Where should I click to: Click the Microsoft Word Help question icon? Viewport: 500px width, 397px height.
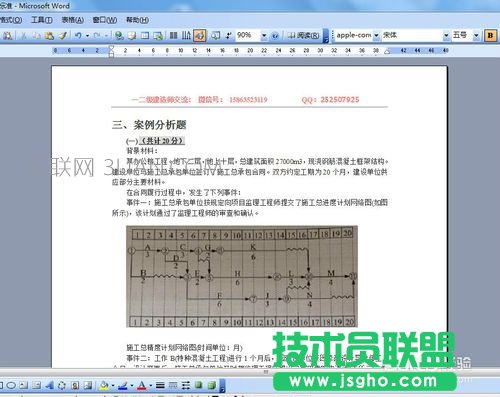point(275,35)
